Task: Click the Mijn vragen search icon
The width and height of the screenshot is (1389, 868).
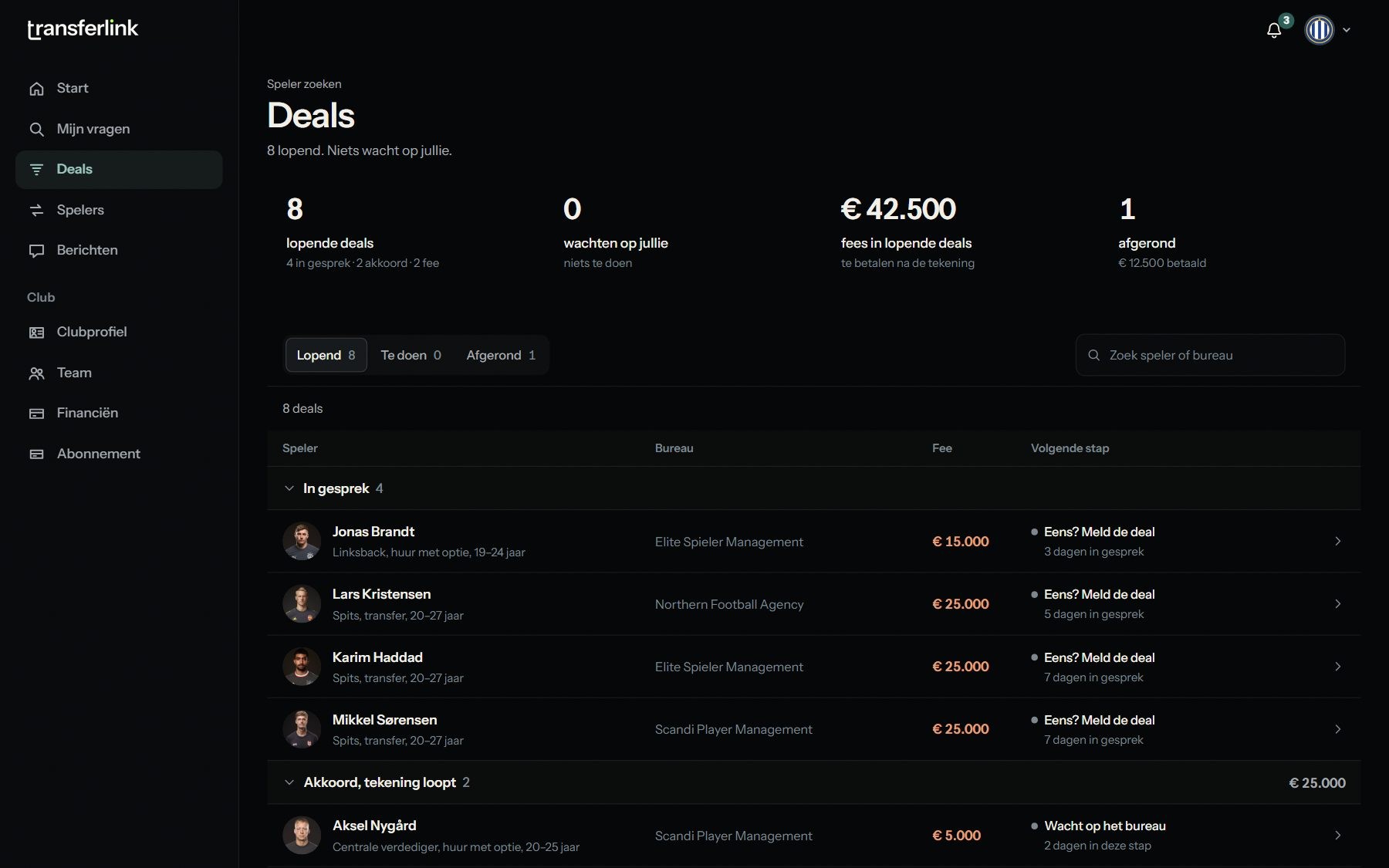Action: 36,129
